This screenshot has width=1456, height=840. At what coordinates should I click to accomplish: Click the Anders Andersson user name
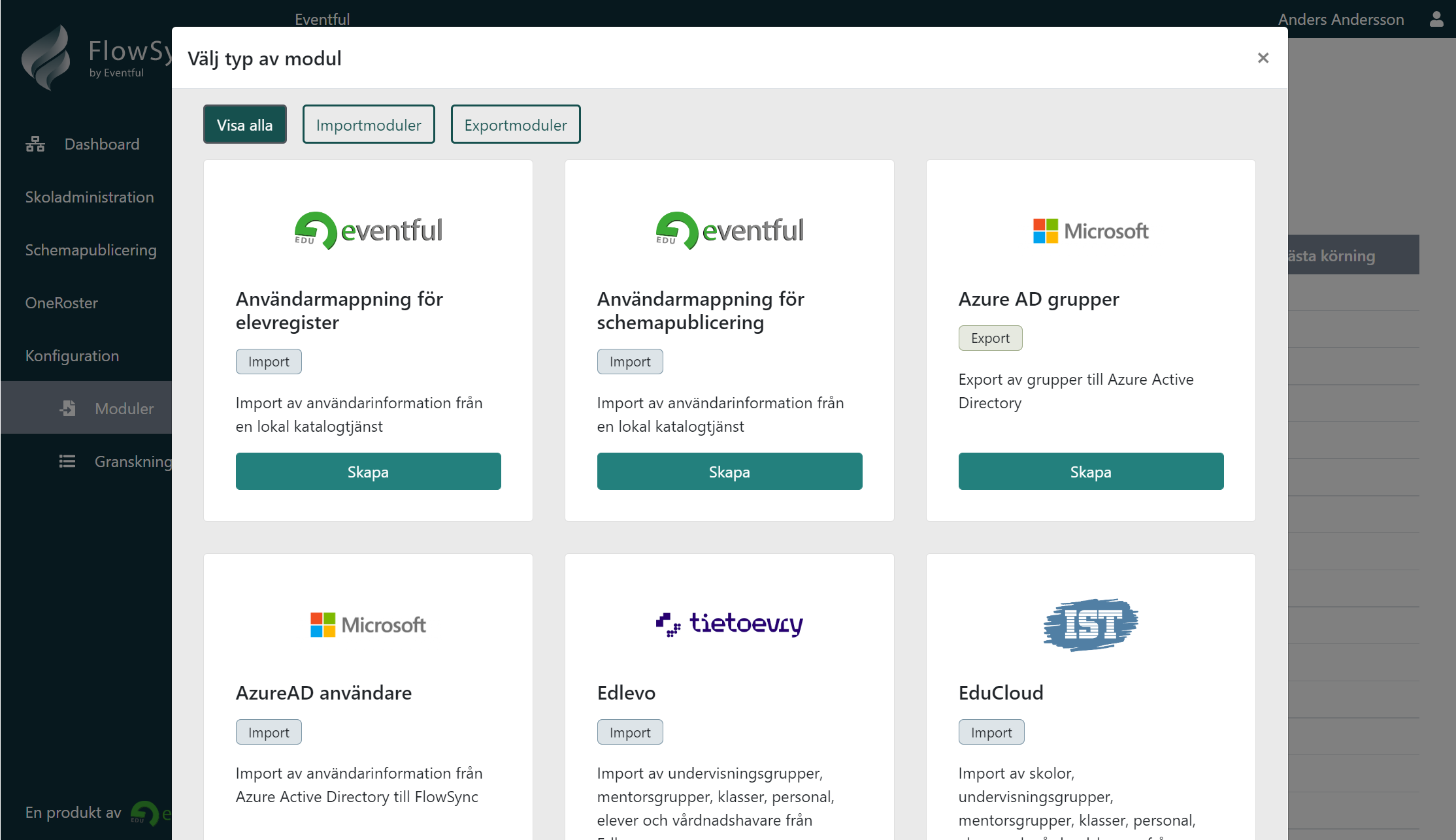[1340, 20]
